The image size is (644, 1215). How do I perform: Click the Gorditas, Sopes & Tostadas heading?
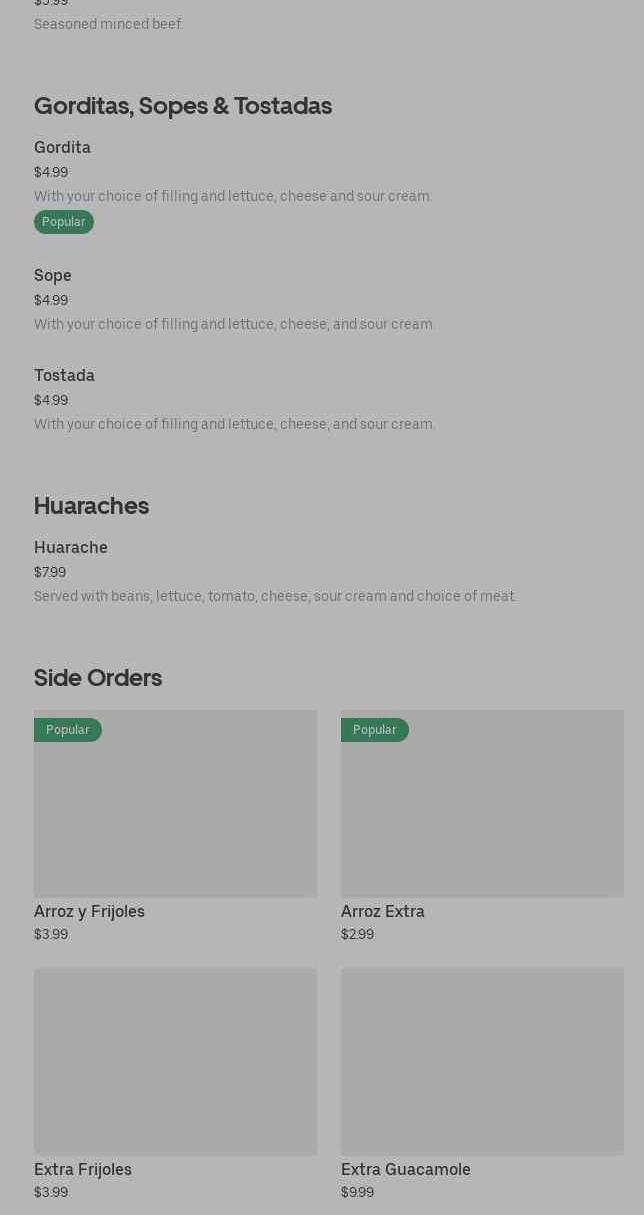pos(183,106)
